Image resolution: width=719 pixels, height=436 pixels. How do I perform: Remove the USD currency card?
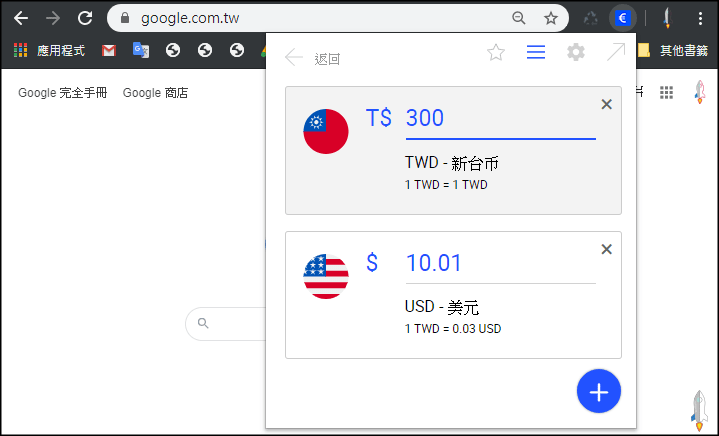point(606,249)
